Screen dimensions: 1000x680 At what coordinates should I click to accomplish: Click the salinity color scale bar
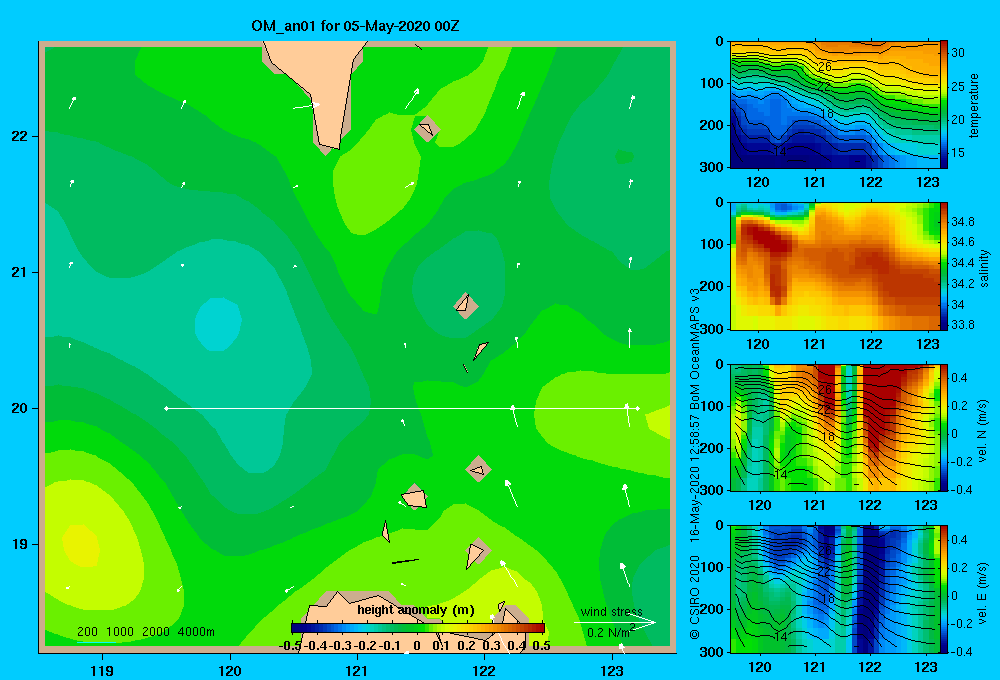click(944, 266)
